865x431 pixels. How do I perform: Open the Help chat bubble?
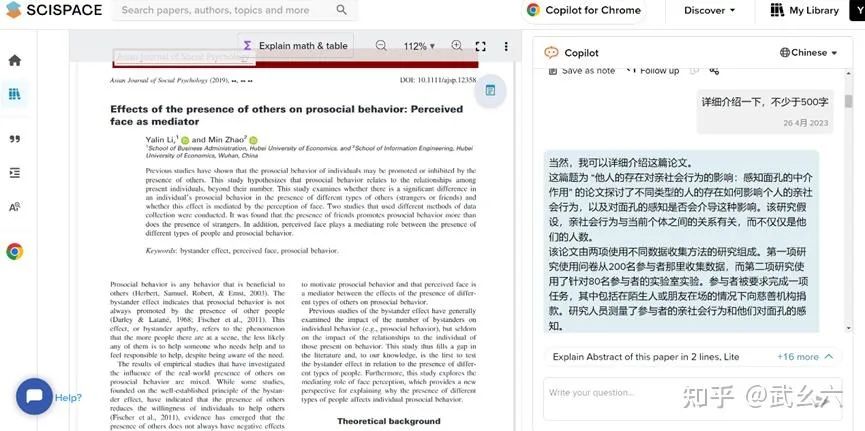coord(34,396)
